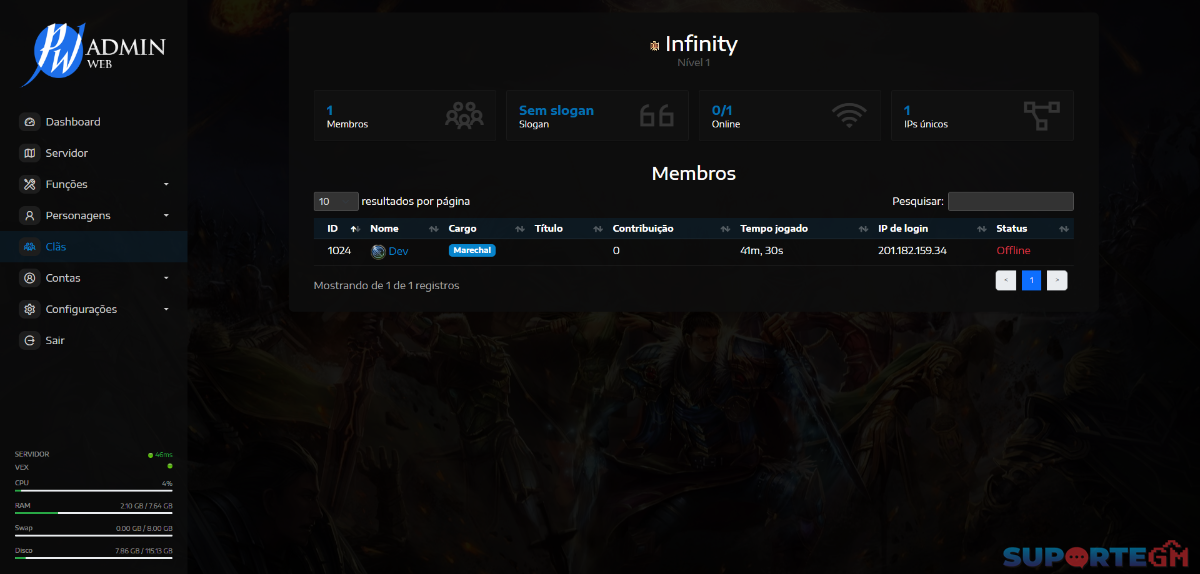Click the Personagens user icon
1200x574 pixels.
click(29, 216)
